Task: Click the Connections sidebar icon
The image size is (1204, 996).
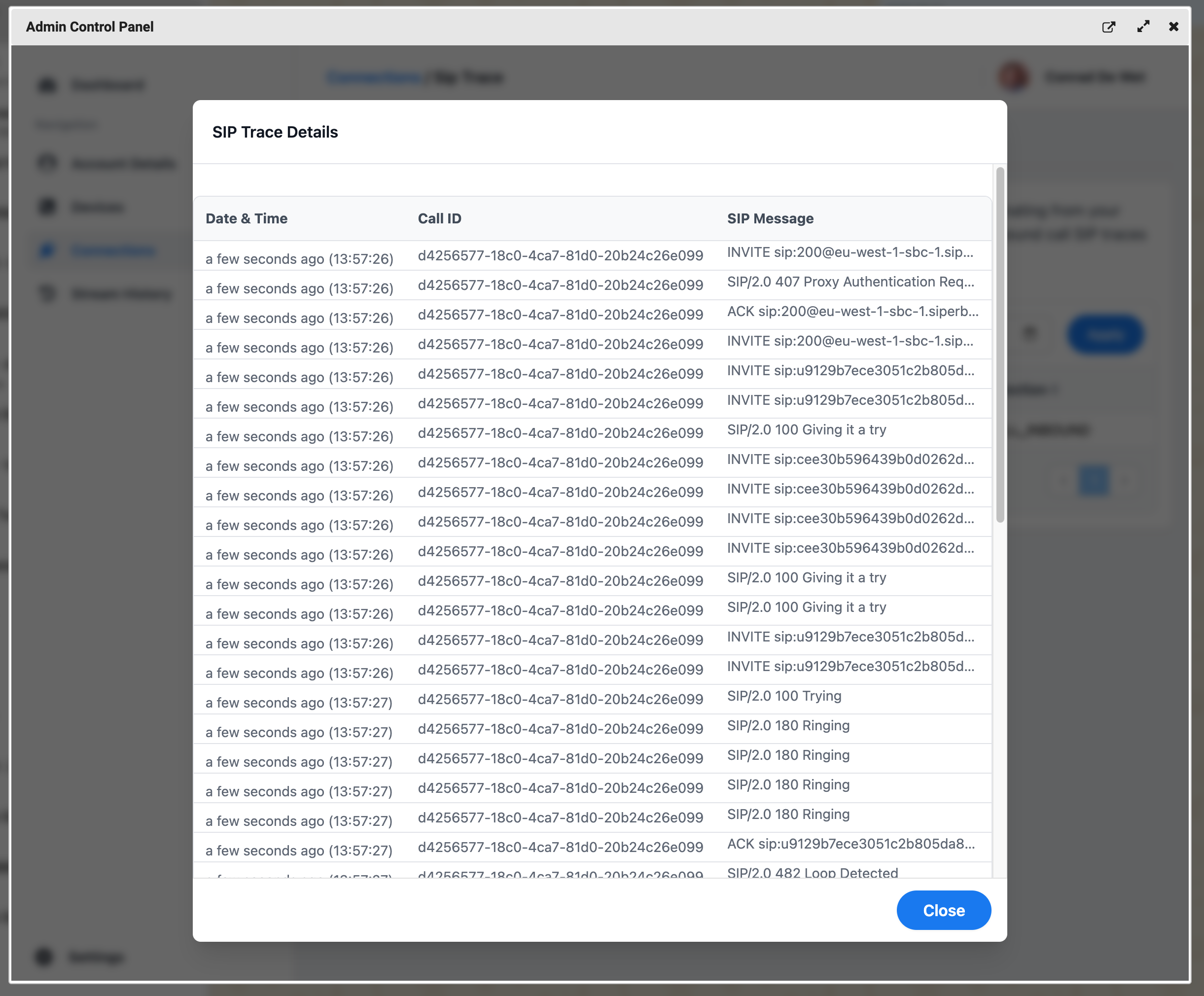Action: [47, 250]
